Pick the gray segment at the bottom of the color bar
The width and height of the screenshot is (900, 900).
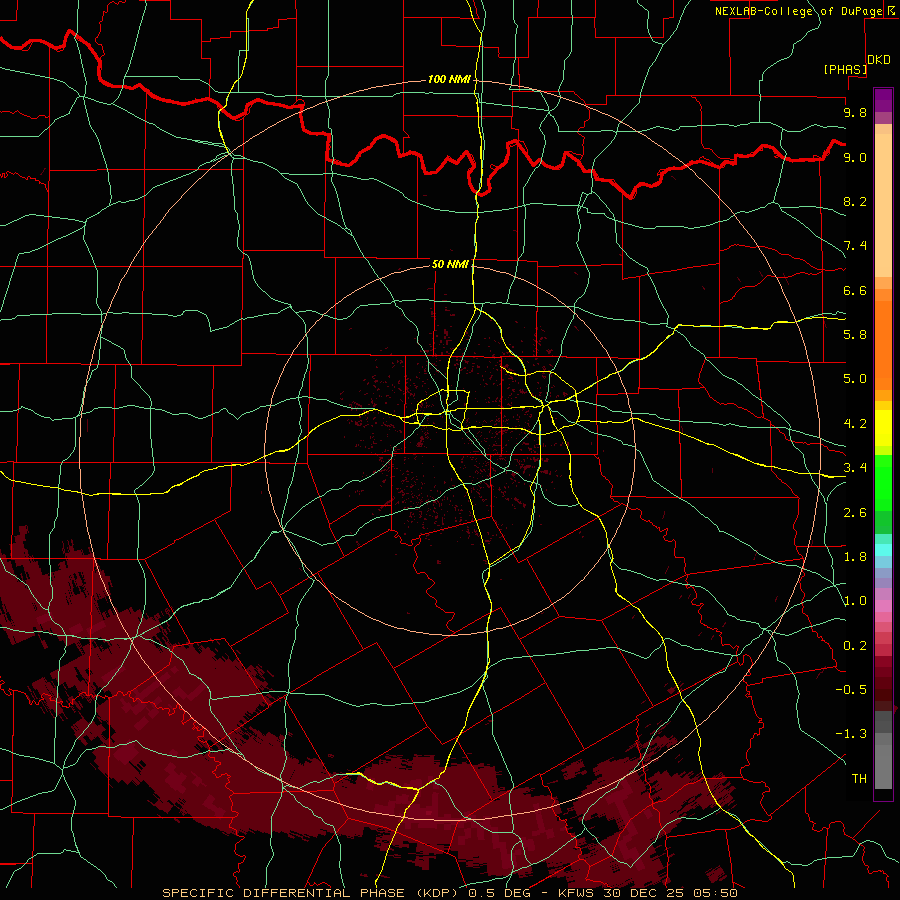click(883, 766)
